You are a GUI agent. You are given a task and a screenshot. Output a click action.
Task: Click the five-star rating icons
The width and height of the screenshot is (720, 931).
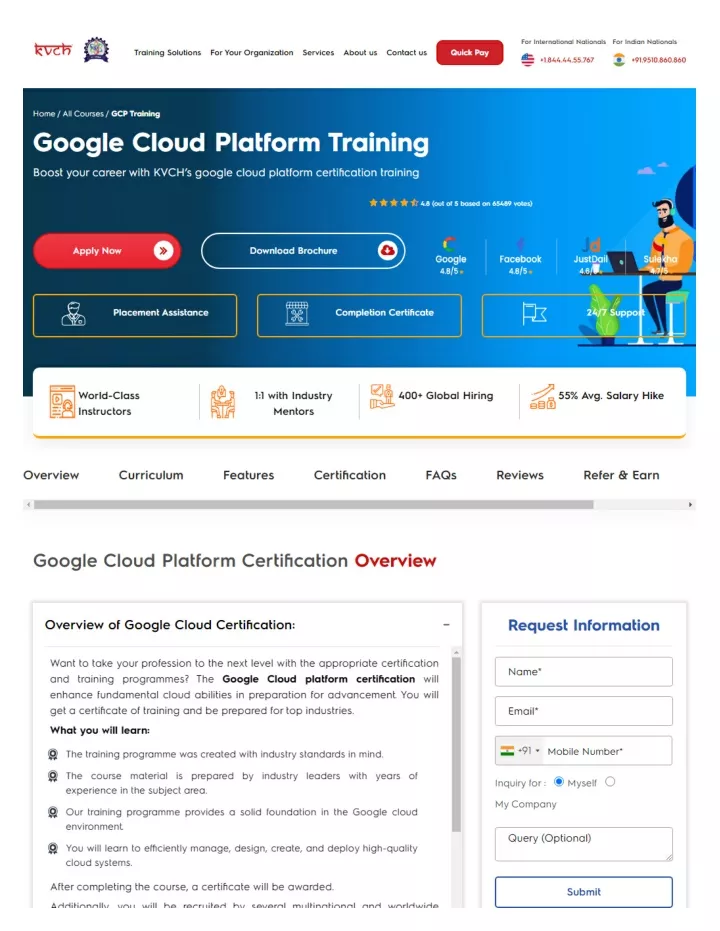[394, 203]
